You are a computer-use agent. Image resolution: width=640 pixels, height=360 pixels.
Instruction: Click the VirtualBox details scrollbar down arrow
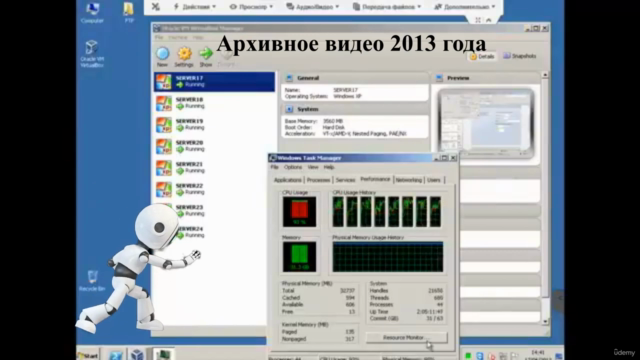pos(545,322)
